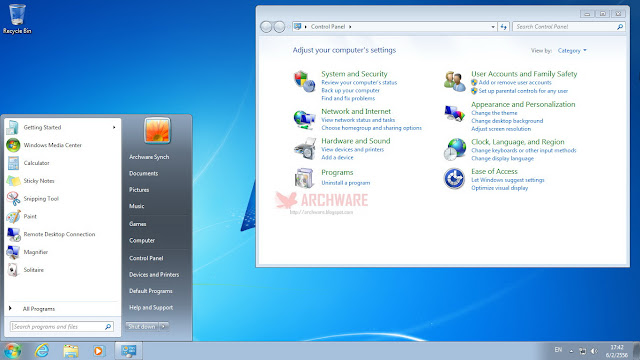Viewport: 640px width, 360px height.
Task: Click Back up your computer link
Action: 350,91
